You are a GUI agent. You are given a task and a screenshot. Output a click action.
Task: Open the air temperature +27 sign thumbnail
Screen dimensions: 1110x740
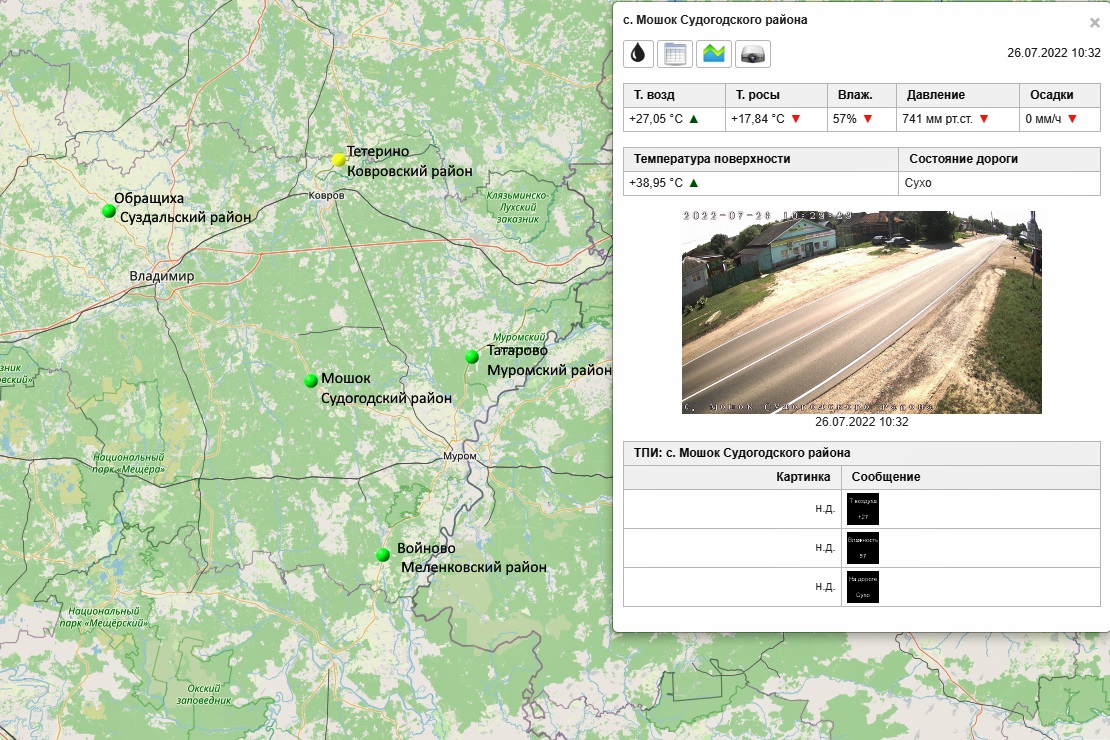tap(862, 509)
